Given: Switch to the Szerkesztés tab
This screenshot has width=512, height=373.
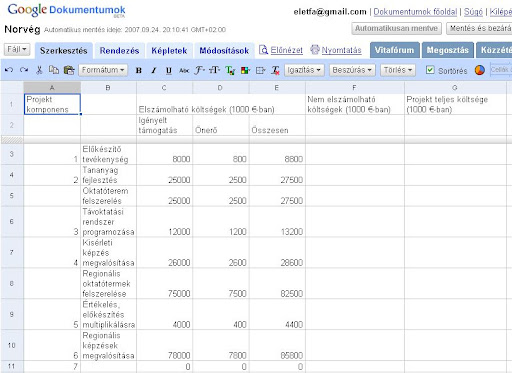Looking at the screenshot, I should pyautogui.click(x=63, y=51).
